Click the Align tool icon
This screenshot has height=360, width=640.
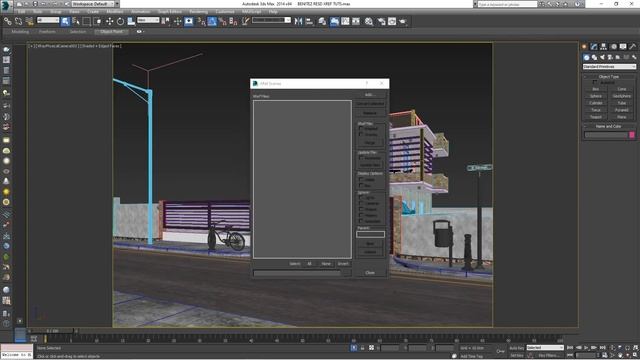click(309, 21)
